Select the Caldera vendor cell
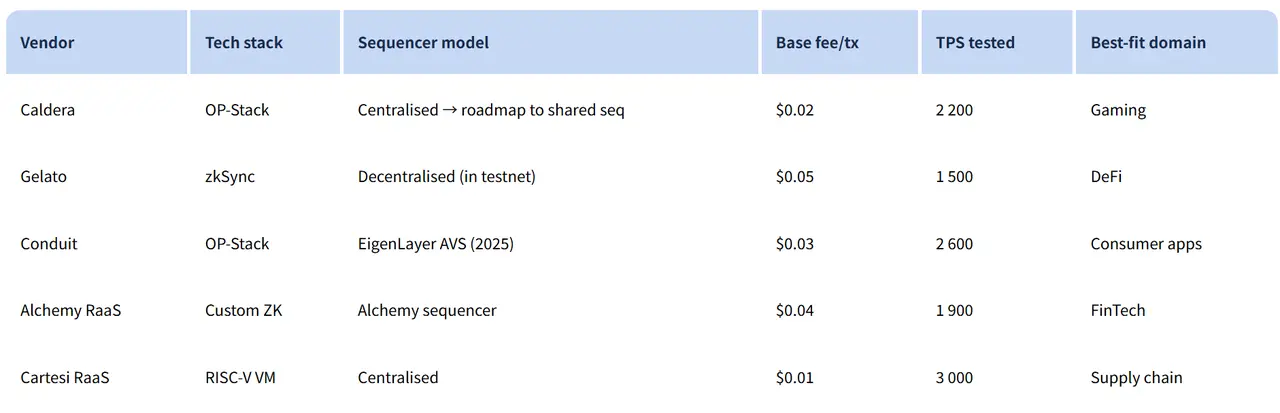Screen dimensions: 1280x413 coord(47,110)
